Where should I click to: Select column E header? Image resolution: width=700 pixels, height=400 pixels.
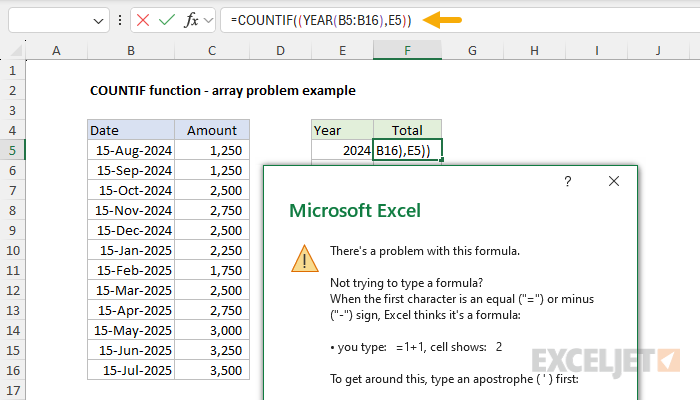click(342, 50)
